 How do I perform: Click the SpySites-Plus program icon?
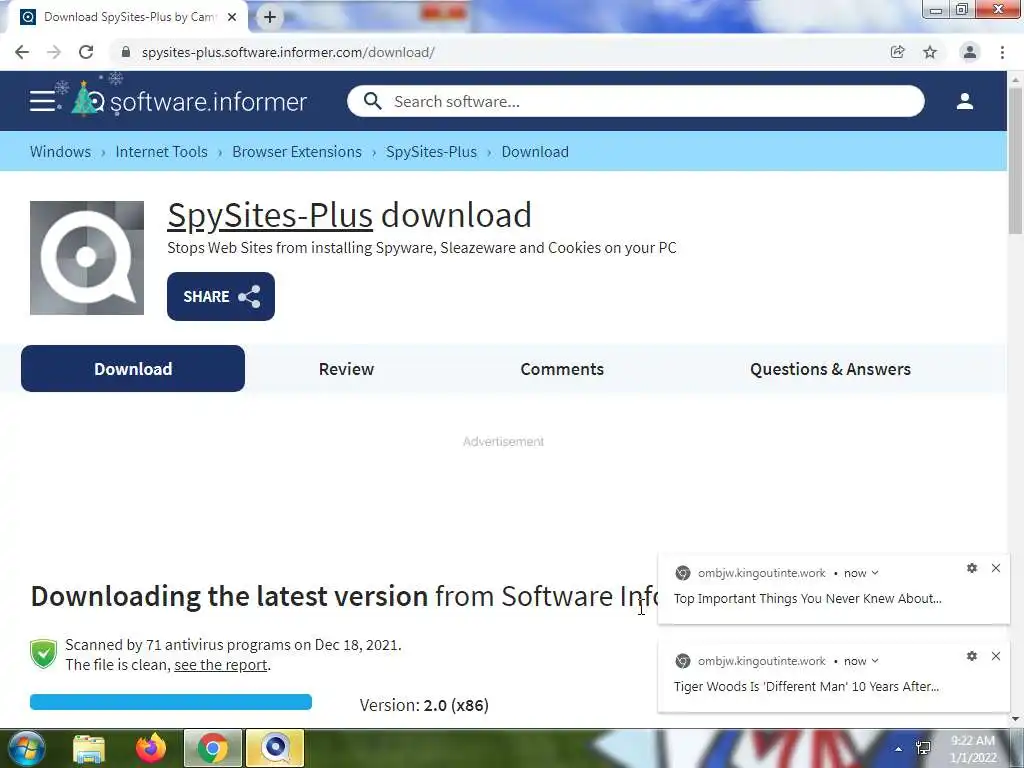[x=87, y=258]
